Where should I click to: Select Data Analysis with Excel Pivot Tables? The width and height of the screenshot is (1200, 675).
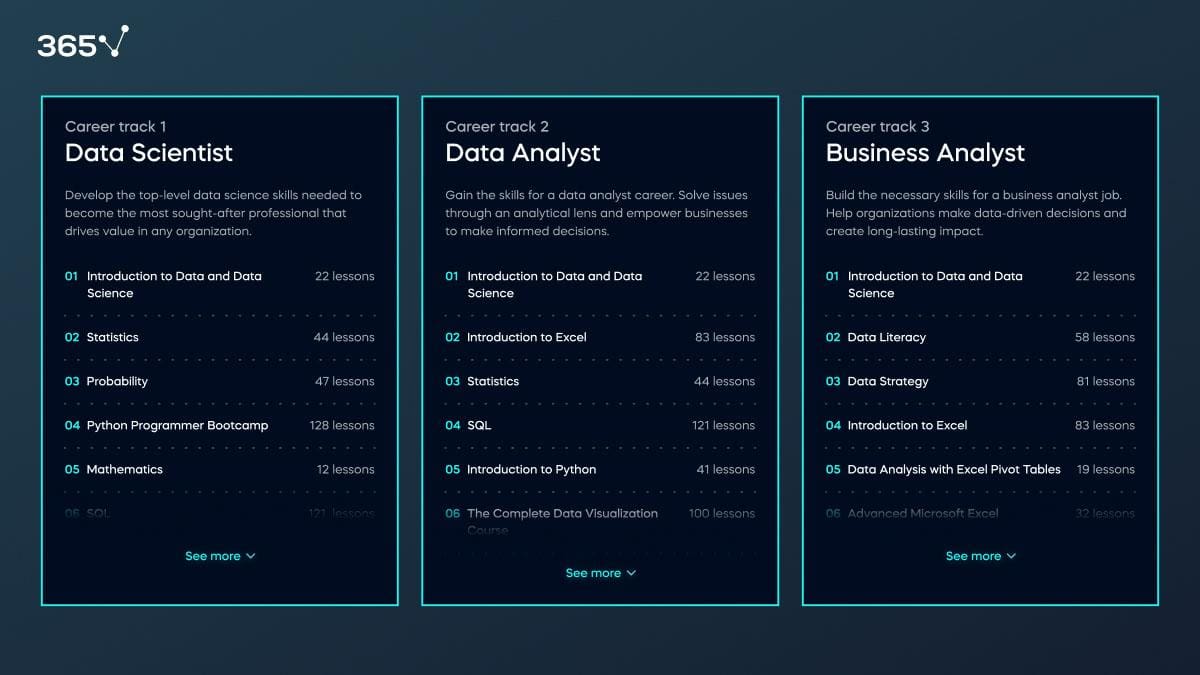coord(954,469)
